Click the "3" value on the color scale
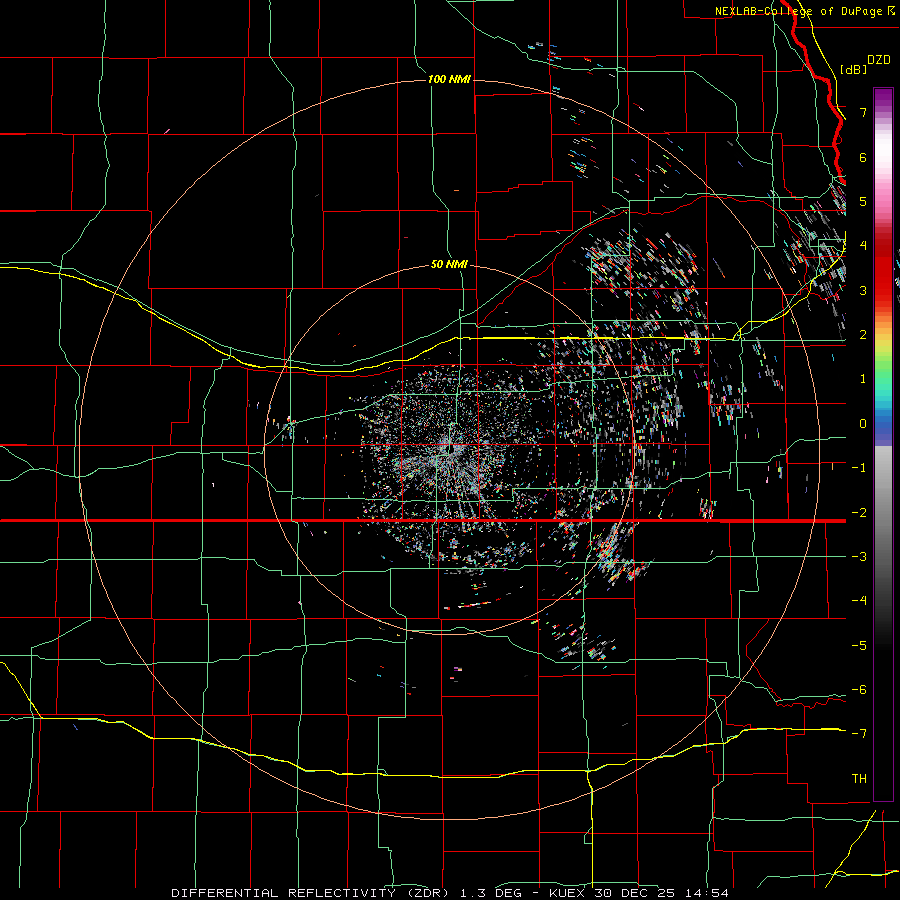The width and height of the screenshot is (900, 900). pos(863,290)
